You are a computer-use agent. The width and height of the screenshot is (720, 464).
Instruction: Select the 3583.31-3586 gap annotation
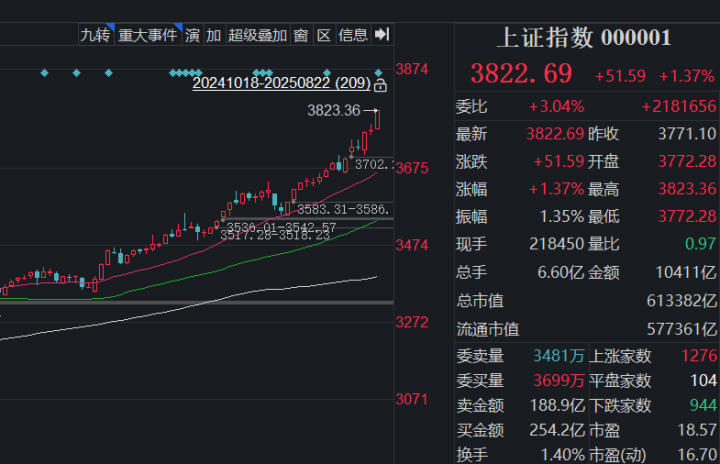[343, 209]
